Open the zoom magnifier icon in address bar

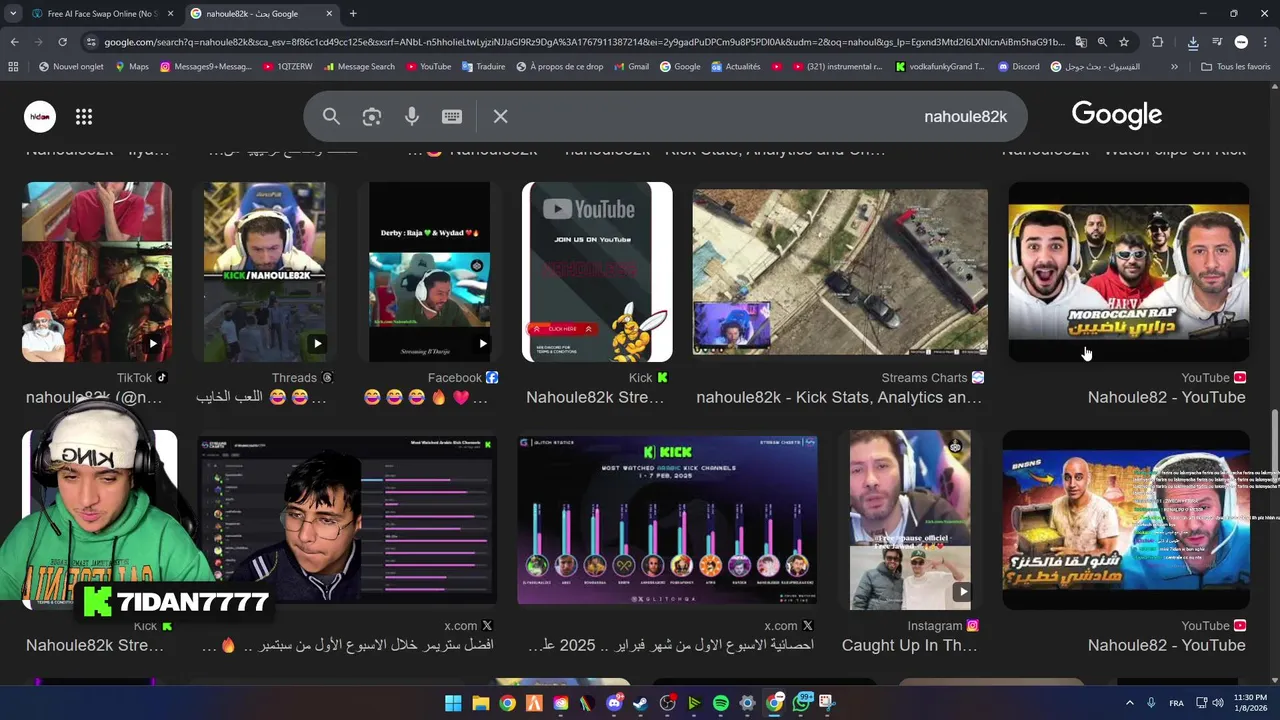pyautogui.click(x=1102, y=42)
